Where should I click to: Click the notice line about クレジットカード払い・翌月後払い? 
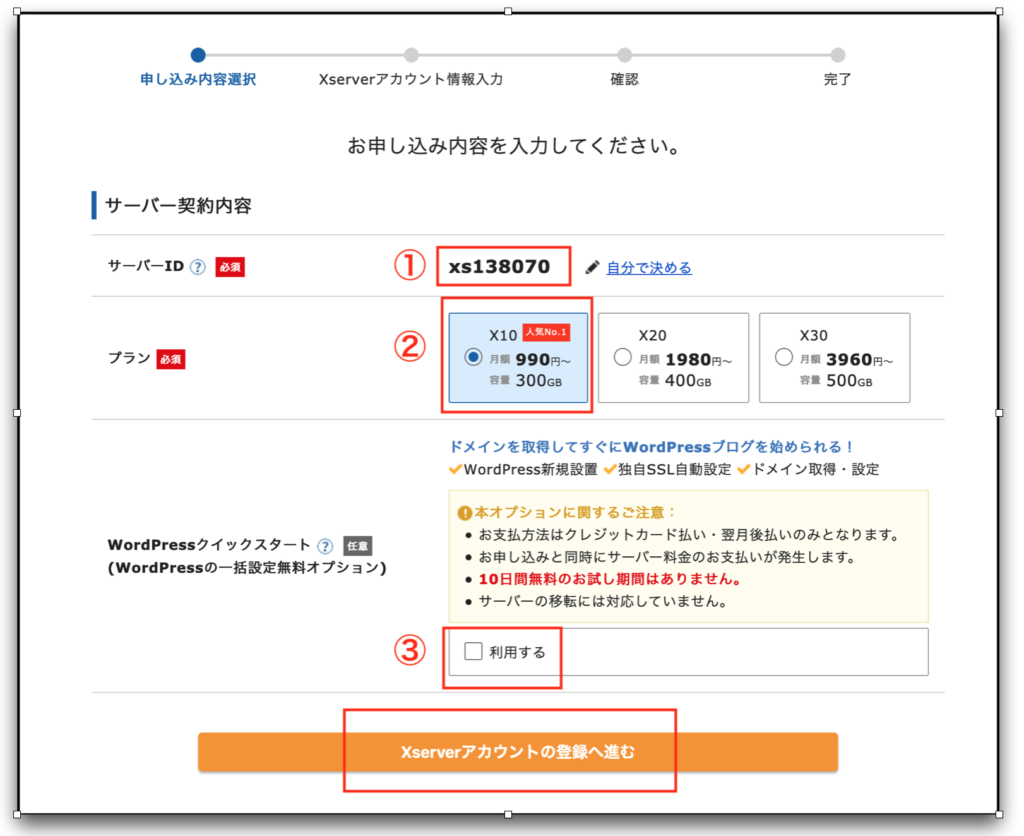(689, 535)
